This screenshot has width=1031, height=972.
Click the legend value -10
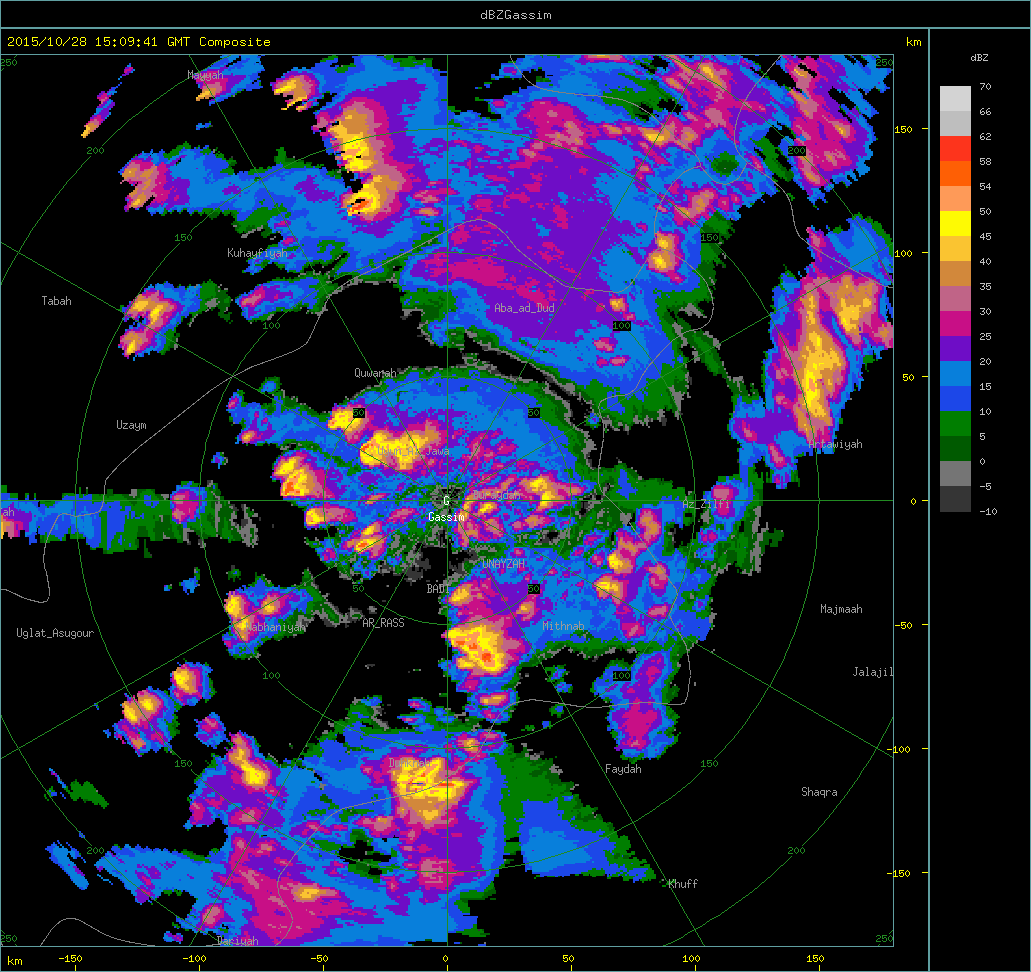(988, 511)
